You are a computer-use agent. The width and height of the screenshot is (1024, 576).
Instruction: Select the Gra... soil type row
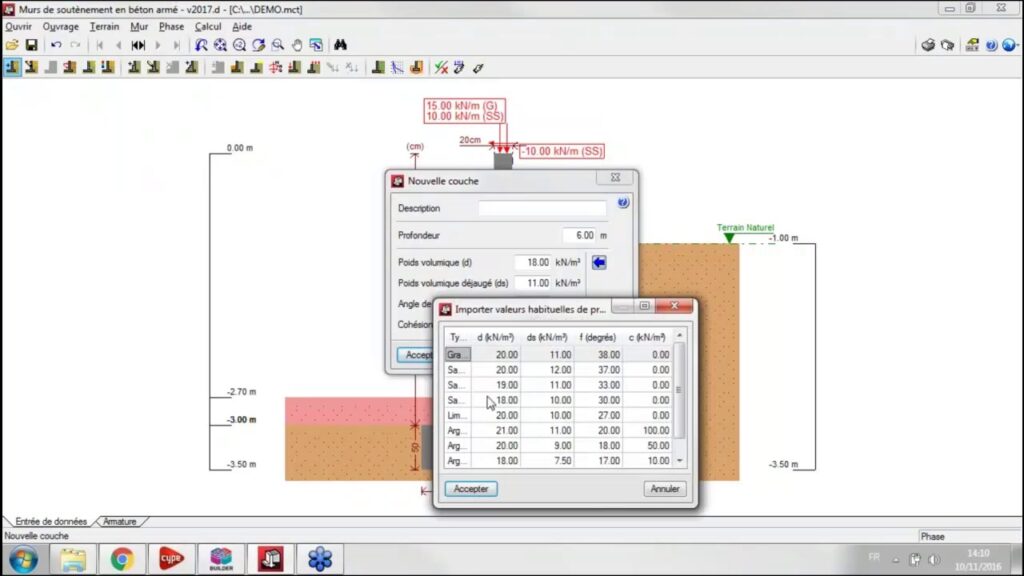click(457, 355)
